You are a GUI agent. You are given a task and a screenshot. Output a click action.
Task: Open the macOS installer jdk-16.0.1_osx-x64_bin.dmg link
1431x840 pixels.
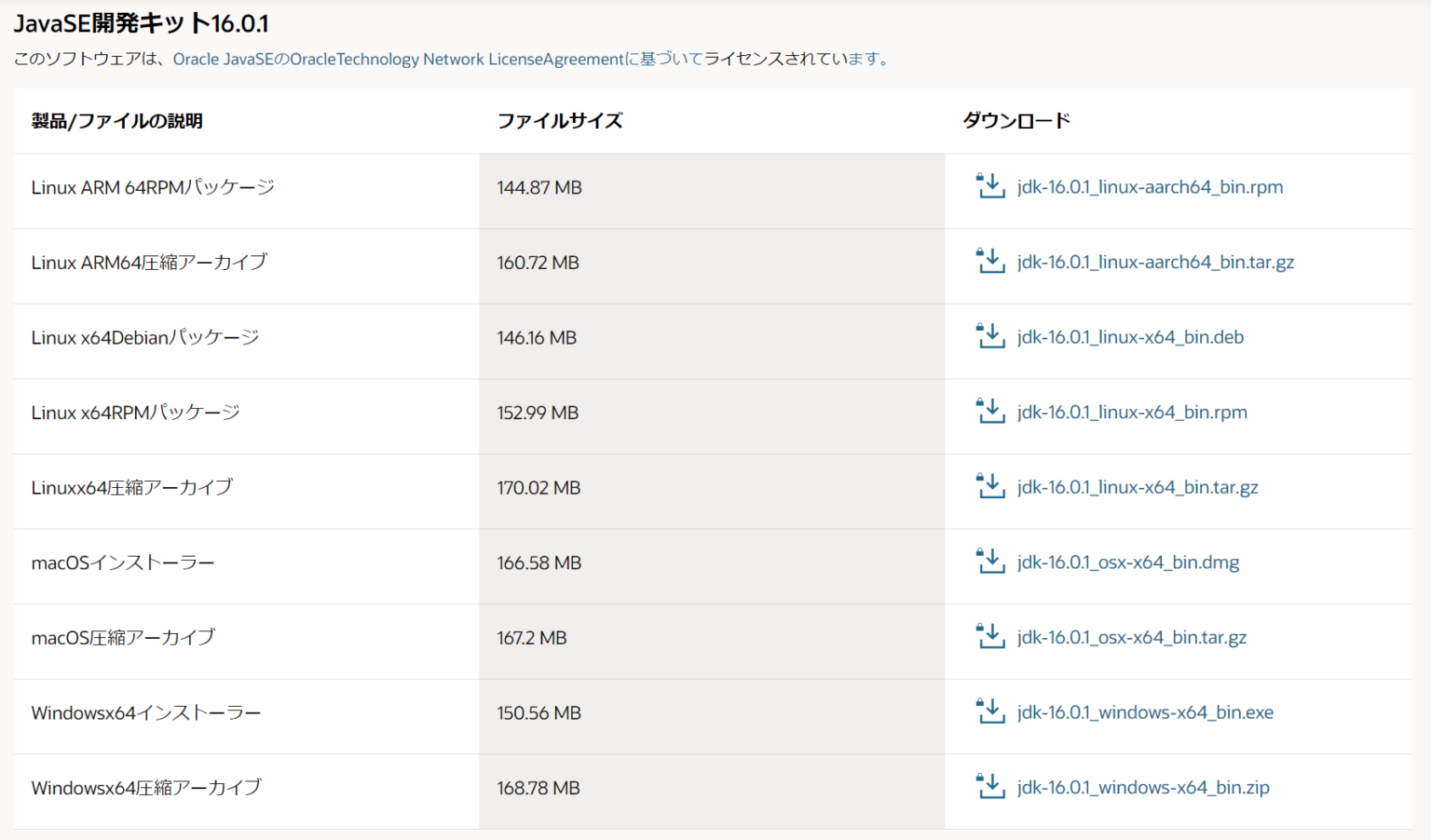click(1128, 562)
